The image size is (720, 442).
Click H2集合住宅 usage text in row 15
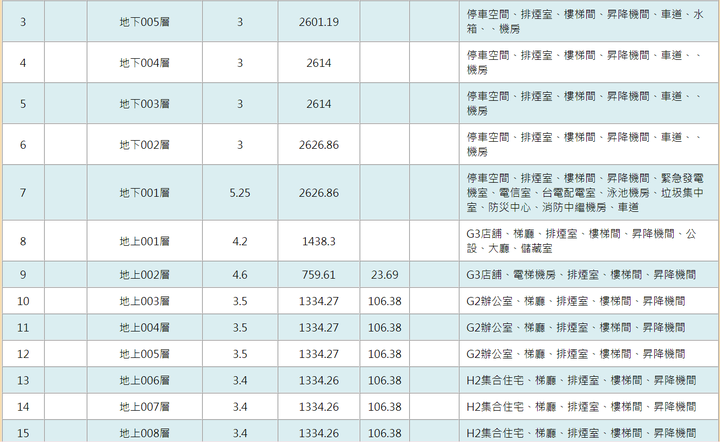click(x=581, y=433)
